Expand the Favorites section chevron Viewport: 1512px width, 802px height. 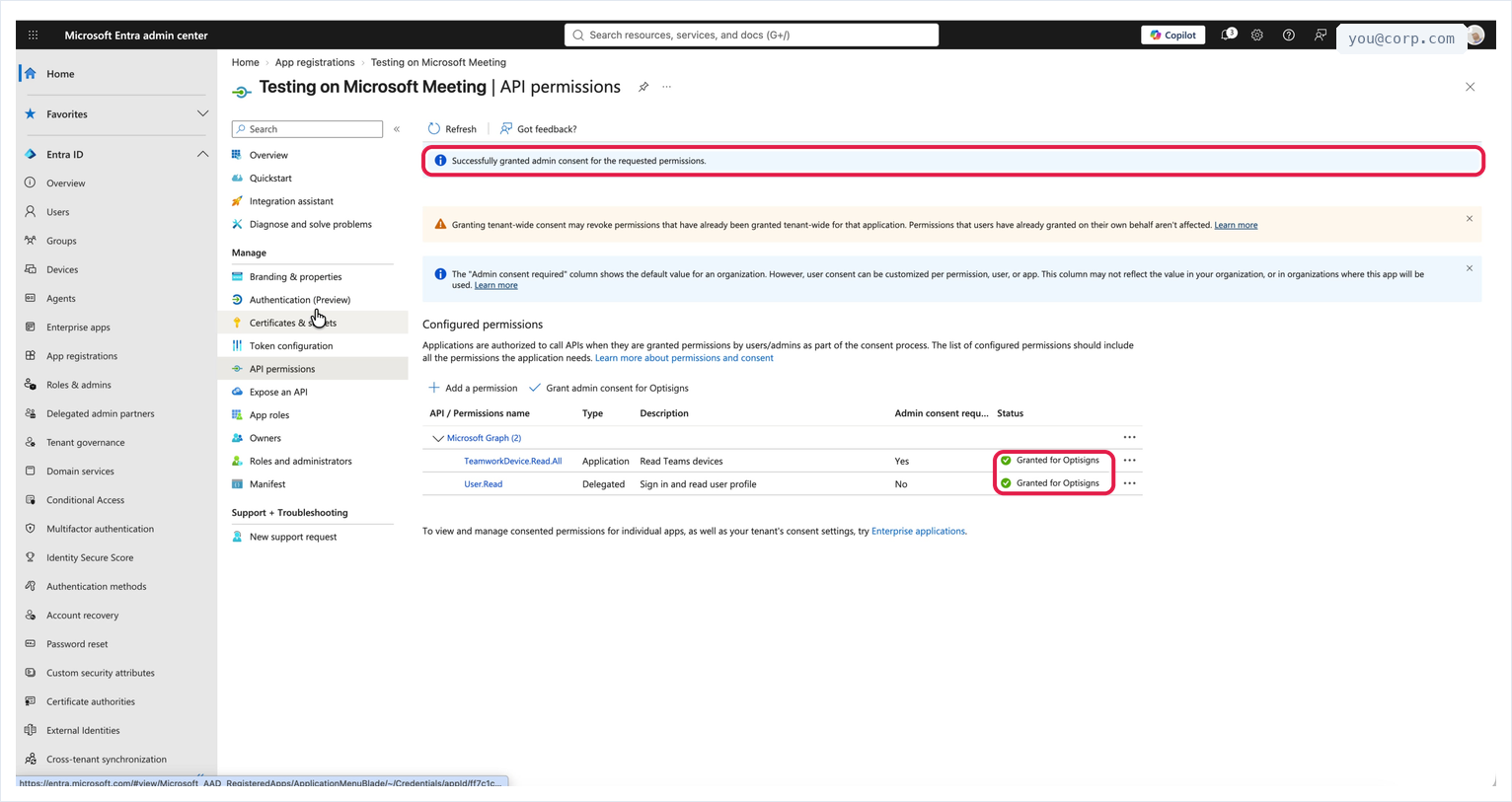(x=202, y=113)
